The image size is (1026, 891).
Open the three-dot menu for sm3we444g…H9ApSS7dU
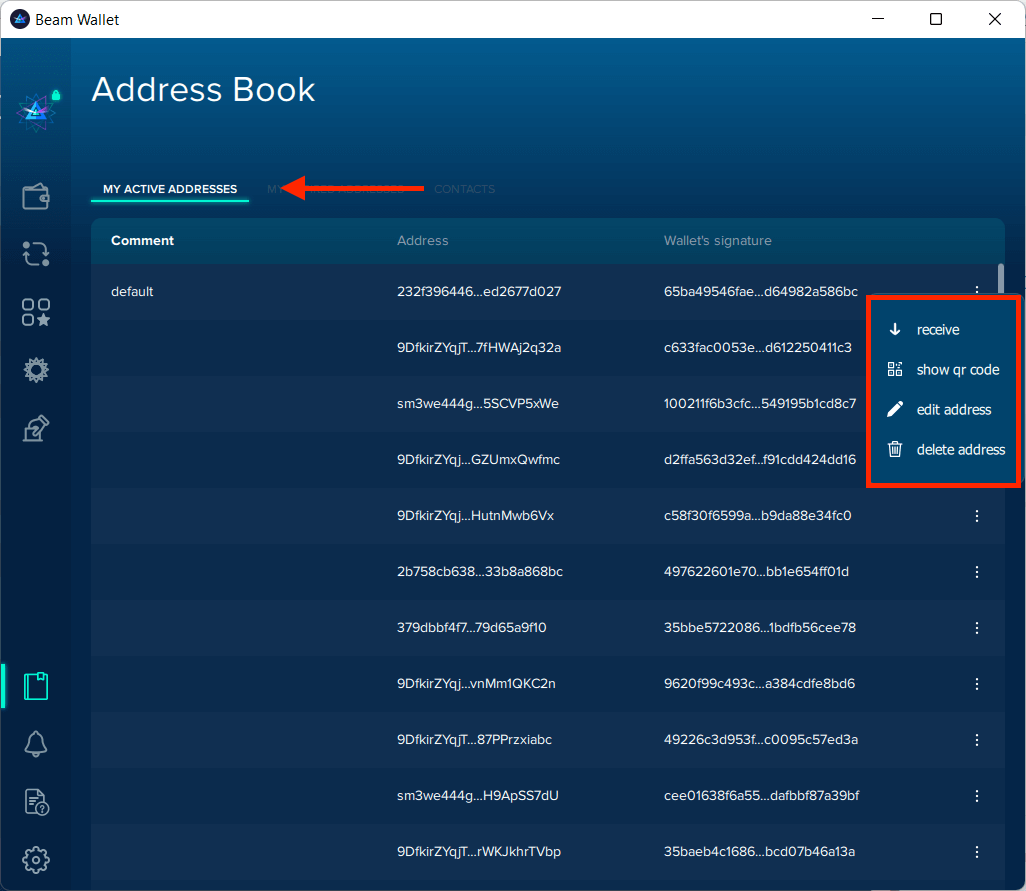pyautogui.click(x=977, y=796)
